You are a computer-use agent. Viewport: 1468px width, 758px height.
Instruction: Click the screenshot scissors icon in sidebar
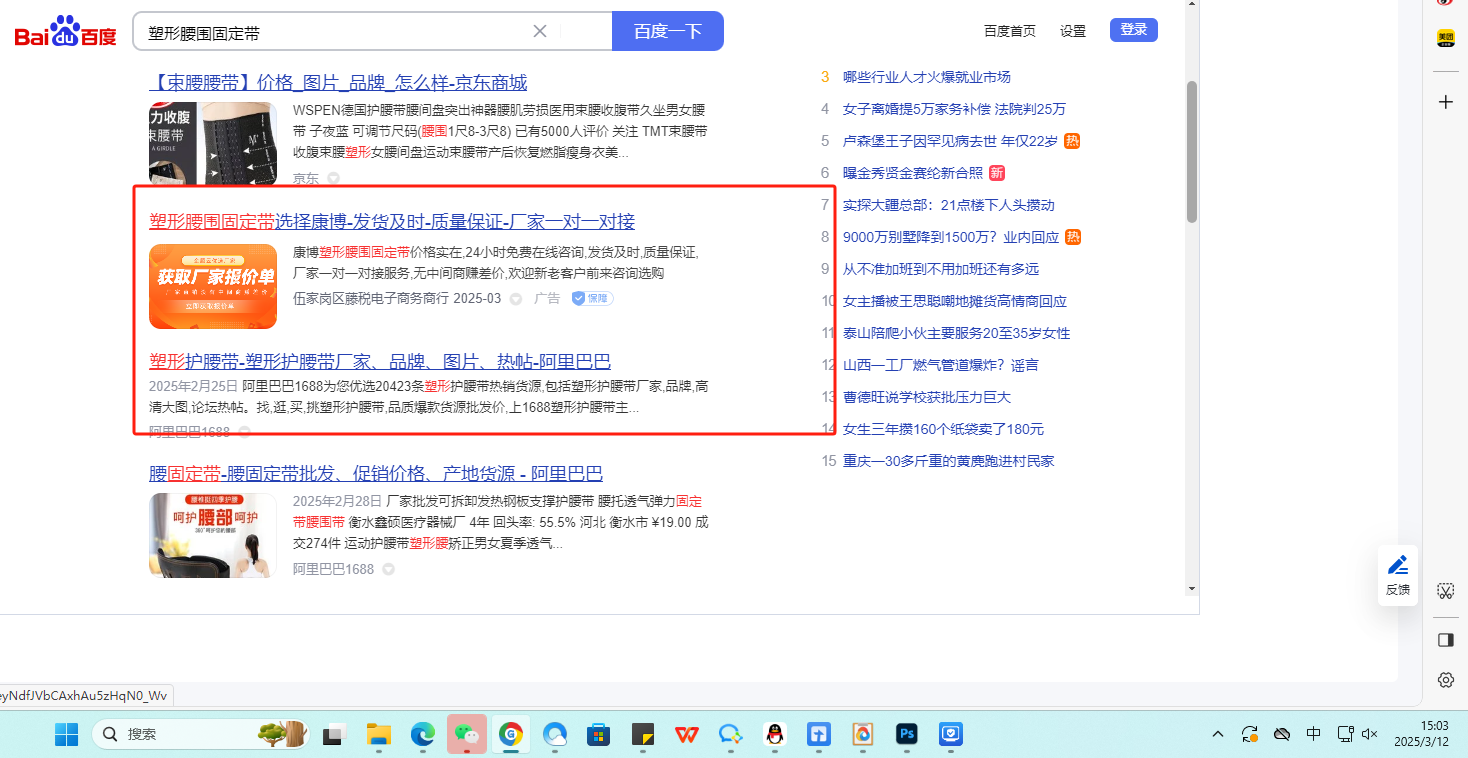pyautogui.click(x=1445, y=591)
